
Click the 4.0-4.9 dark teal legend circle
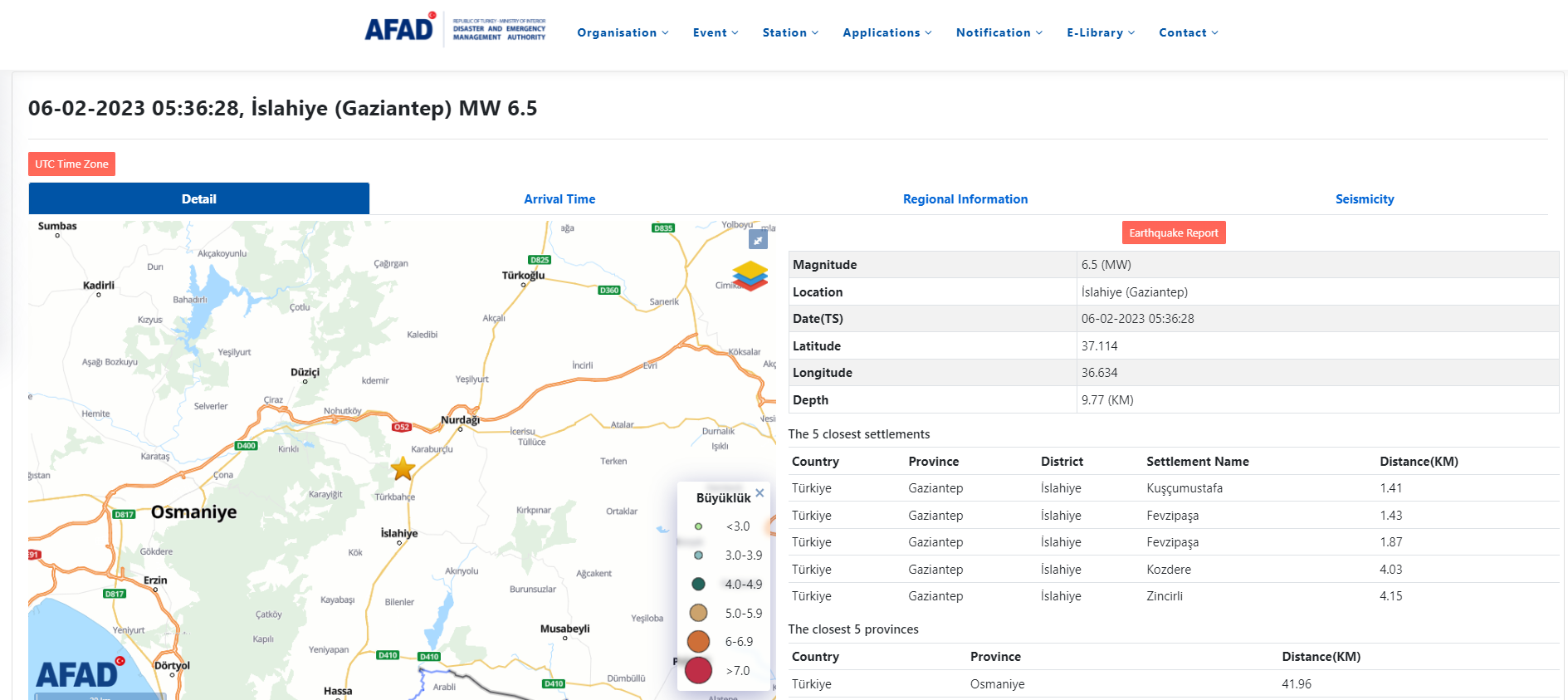pos(698,585)
